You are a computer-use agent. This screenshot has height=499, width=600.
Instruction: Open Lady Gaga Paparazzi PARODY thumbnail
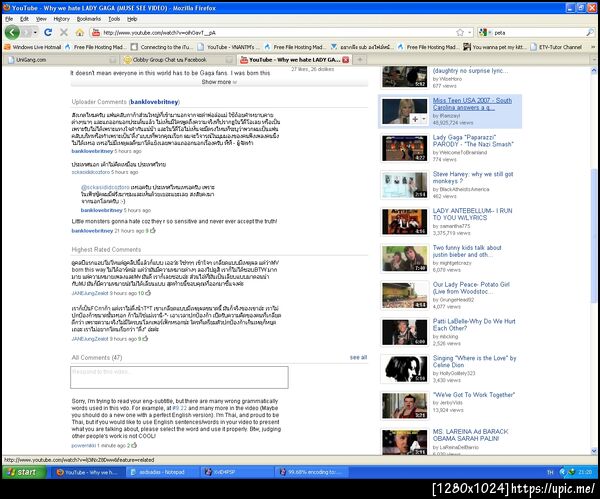(404, 148)
